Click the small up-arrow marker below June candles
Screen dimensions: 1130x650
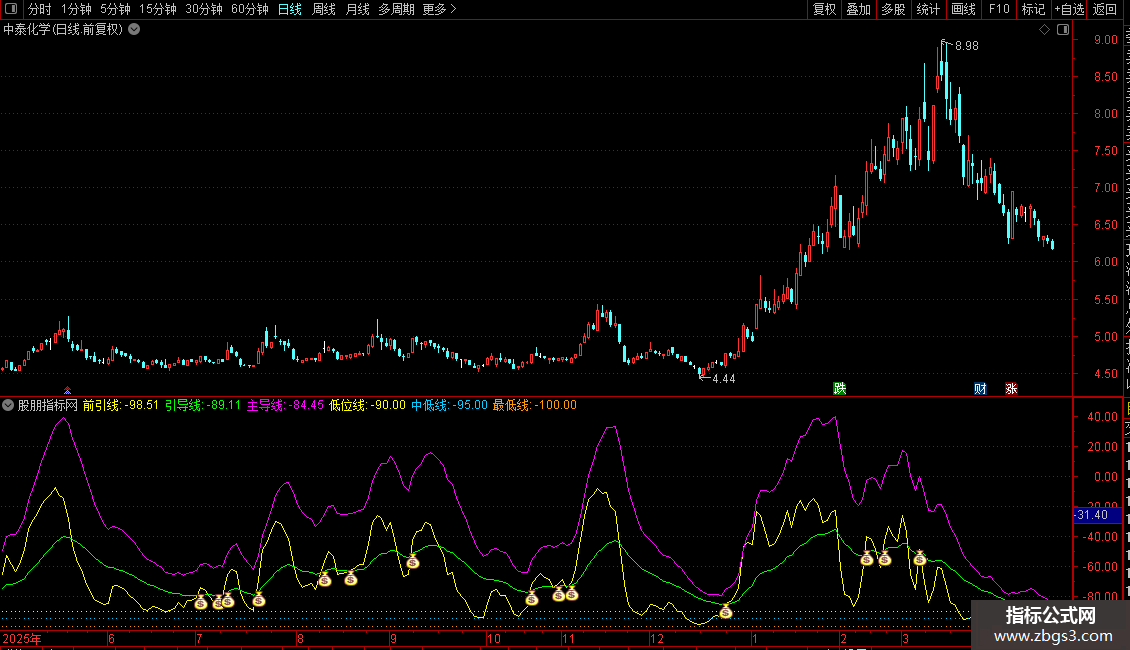[x=68, y=390]
